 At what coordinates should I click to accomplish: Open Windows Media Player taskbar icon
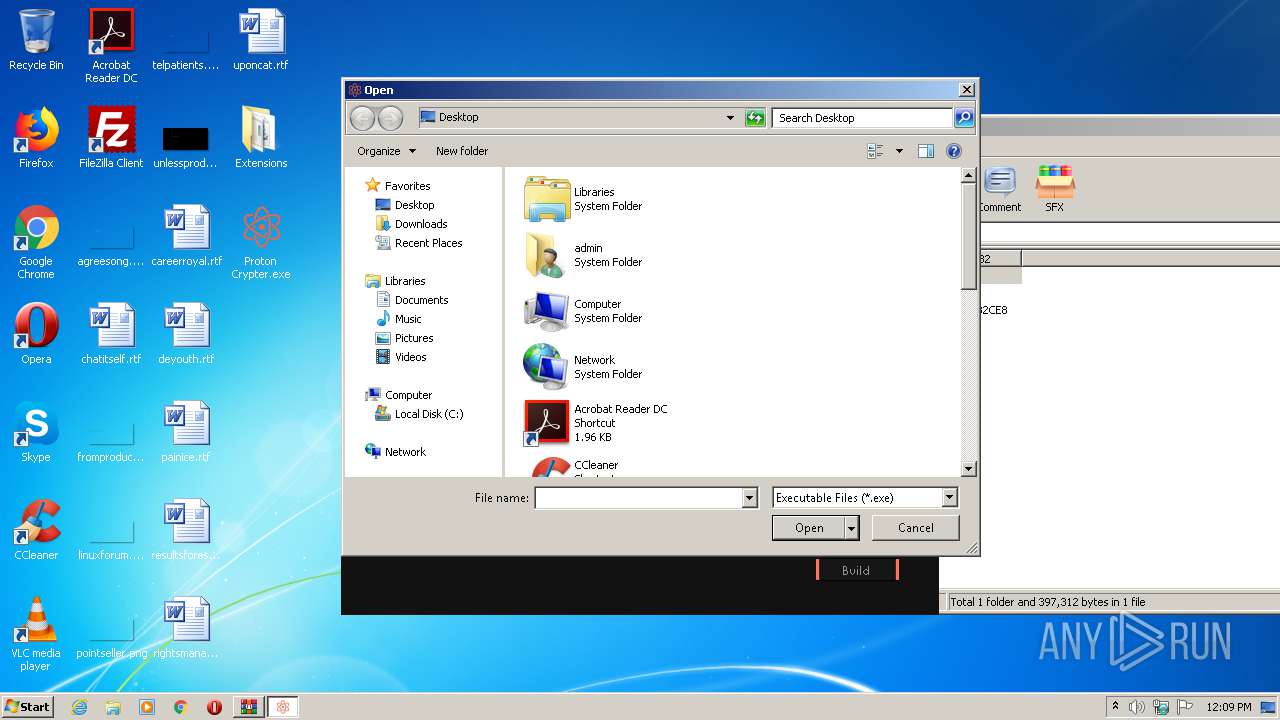pos(147,707)
